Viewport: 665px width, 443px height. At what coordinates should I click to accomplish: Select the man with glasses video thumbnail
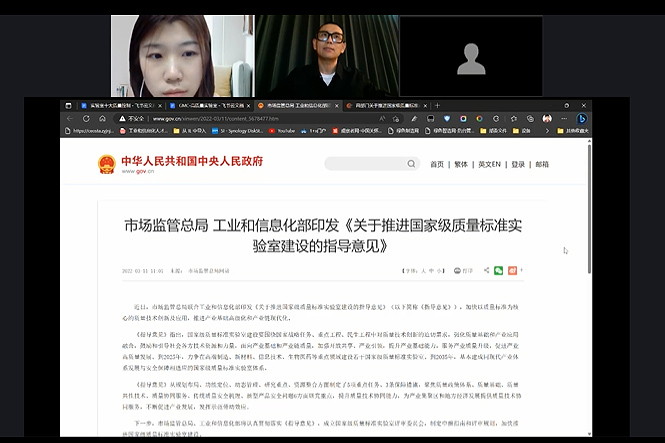(x=327, y=56)
